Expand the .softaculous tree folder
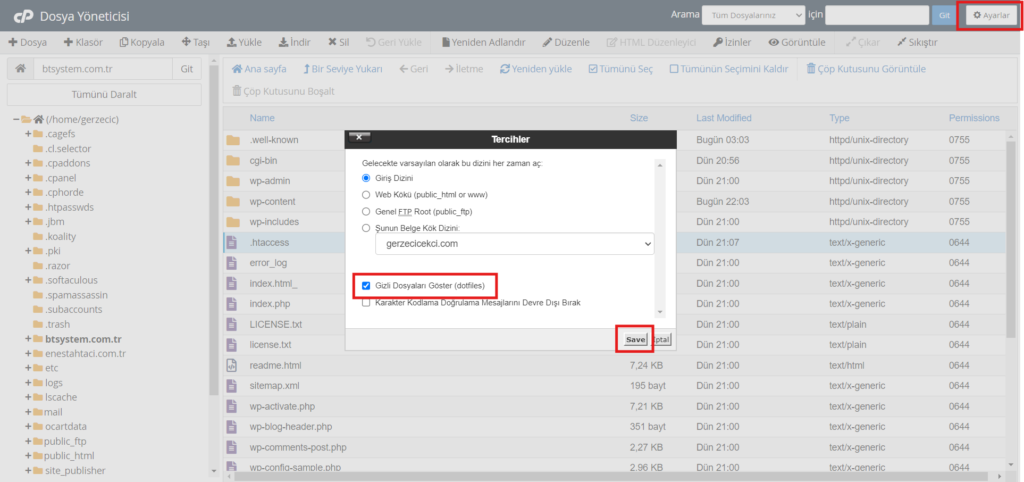This screenshot has width=1024, height=482. (x=28, y=280)
